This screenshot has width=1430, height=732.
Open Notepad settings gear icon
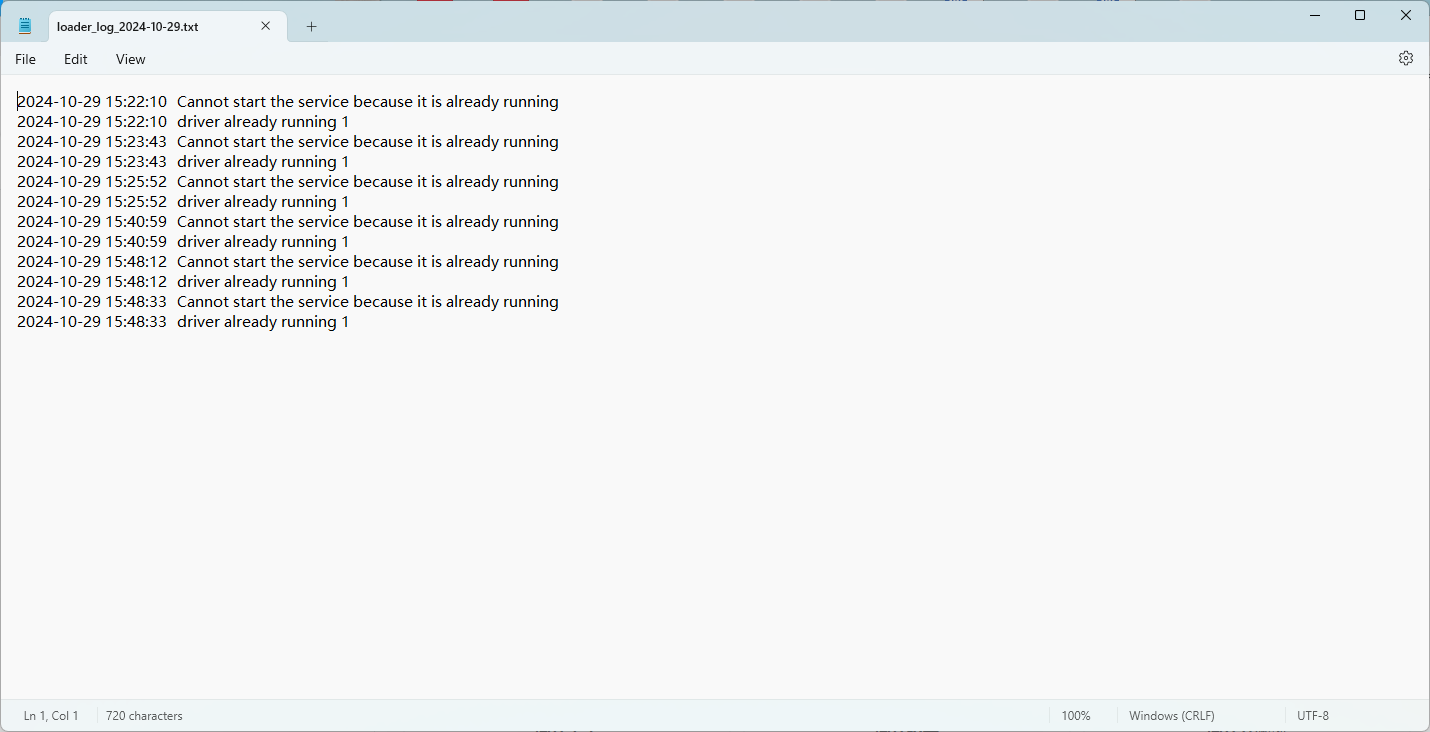tap(1405, 58)
